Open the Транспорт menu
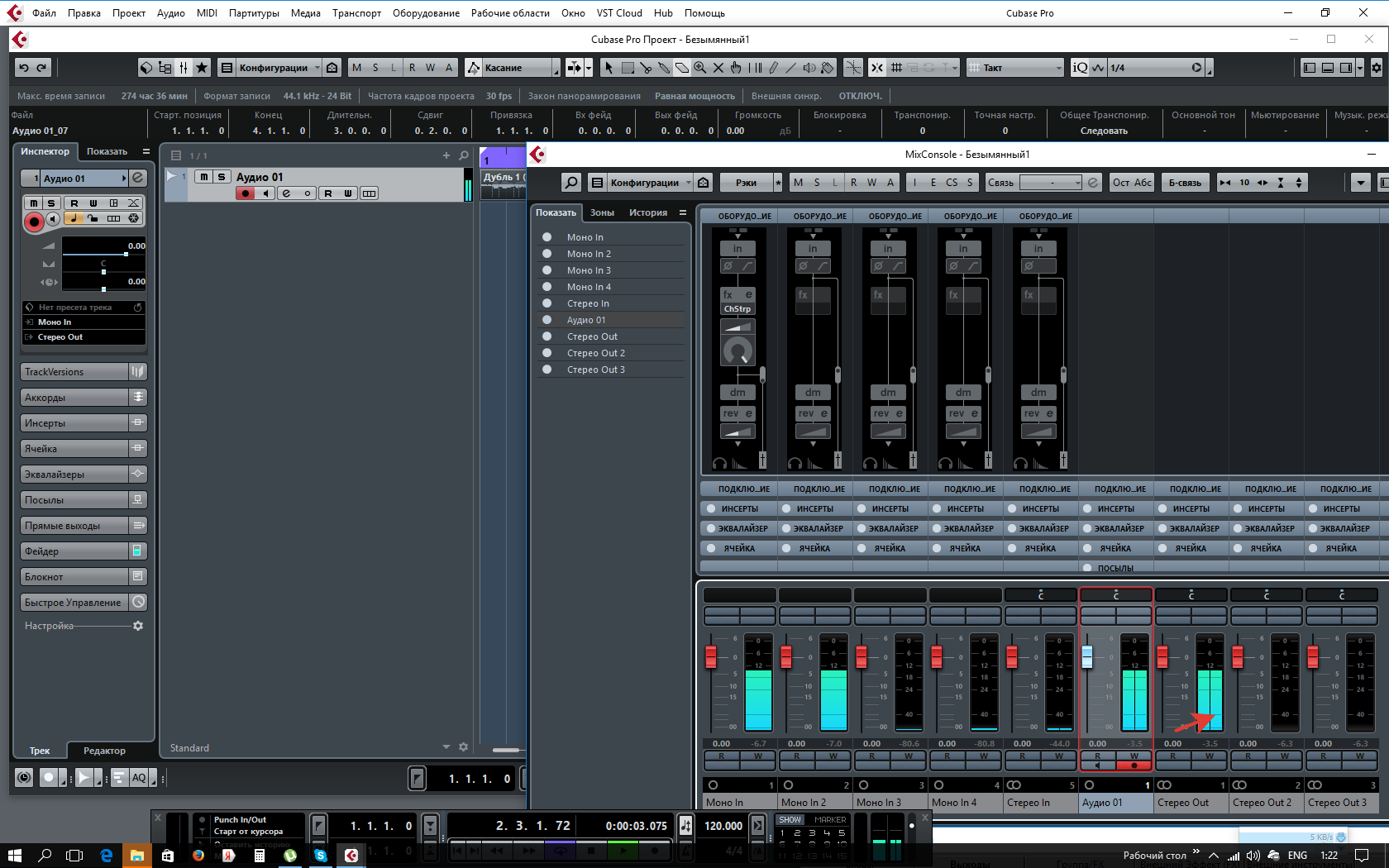The width and height of the screenshot is (1389, 868). pos(357,13)
